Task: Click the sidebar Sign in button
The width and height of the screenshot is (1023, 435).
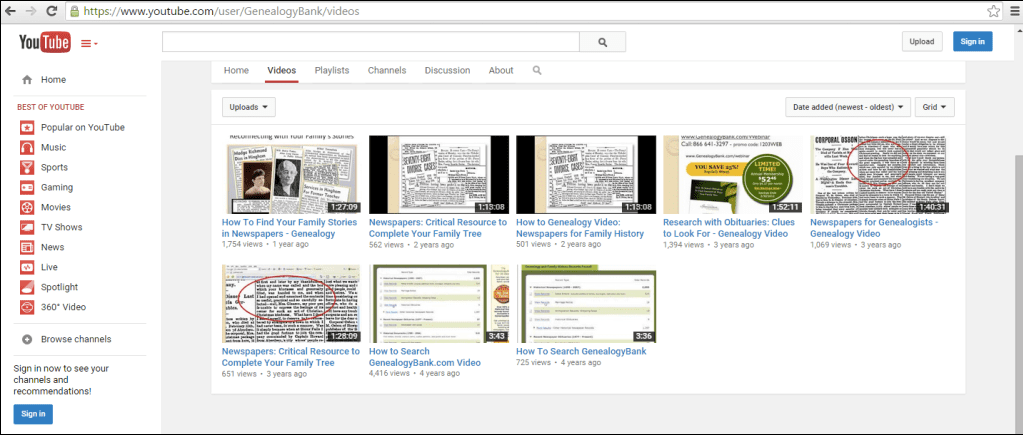Action: [33, 414]
